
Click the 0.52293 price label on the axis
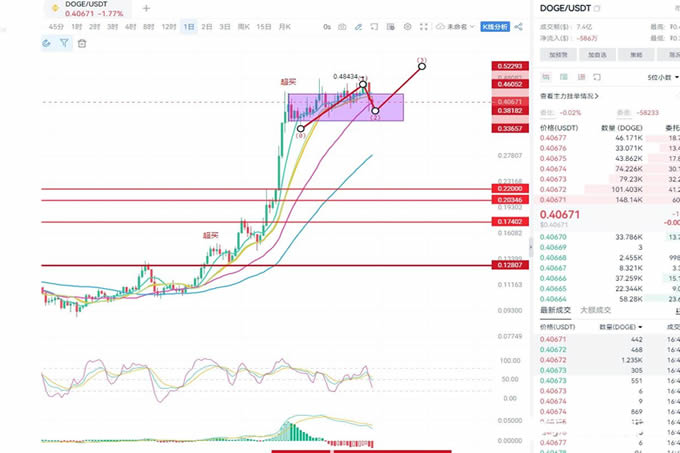point(504,66)
